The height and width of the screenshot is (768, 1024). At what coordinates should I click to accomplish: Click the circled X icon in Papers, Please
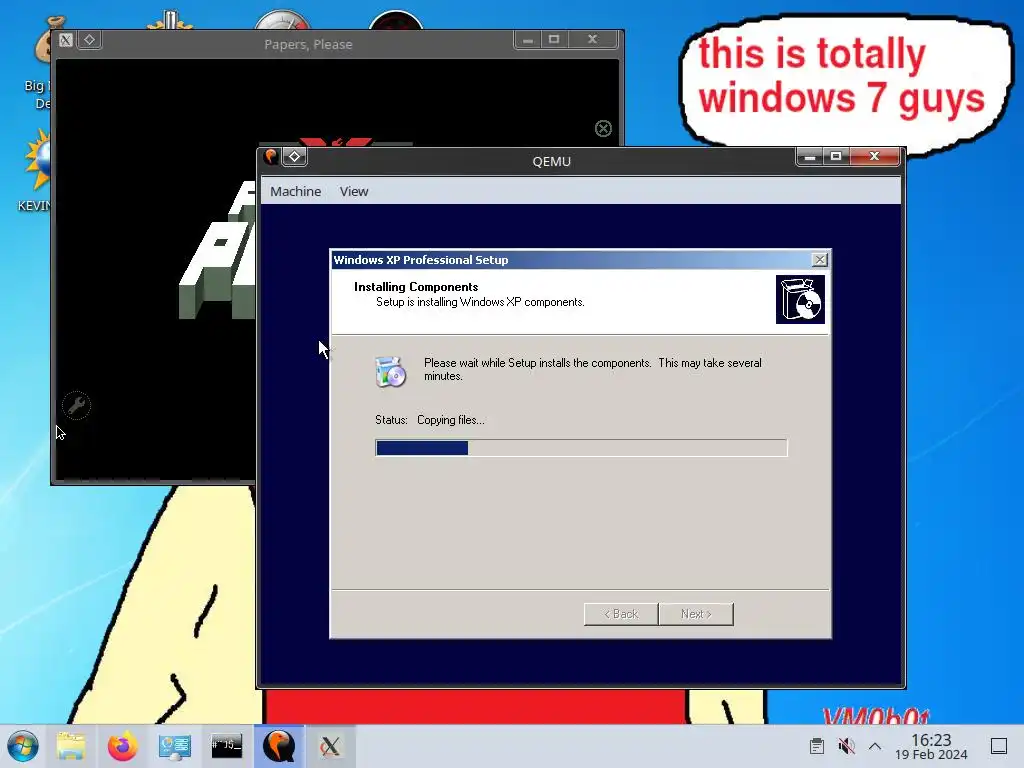tap(603, 128)
